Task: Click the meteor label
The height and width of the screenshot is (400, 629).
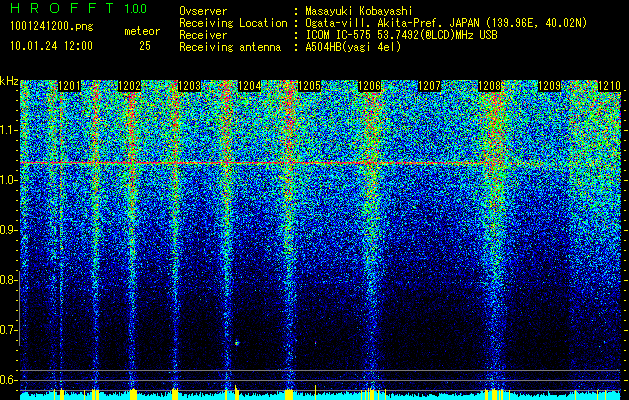Action: pyautogui.click(x=142, y=31)
